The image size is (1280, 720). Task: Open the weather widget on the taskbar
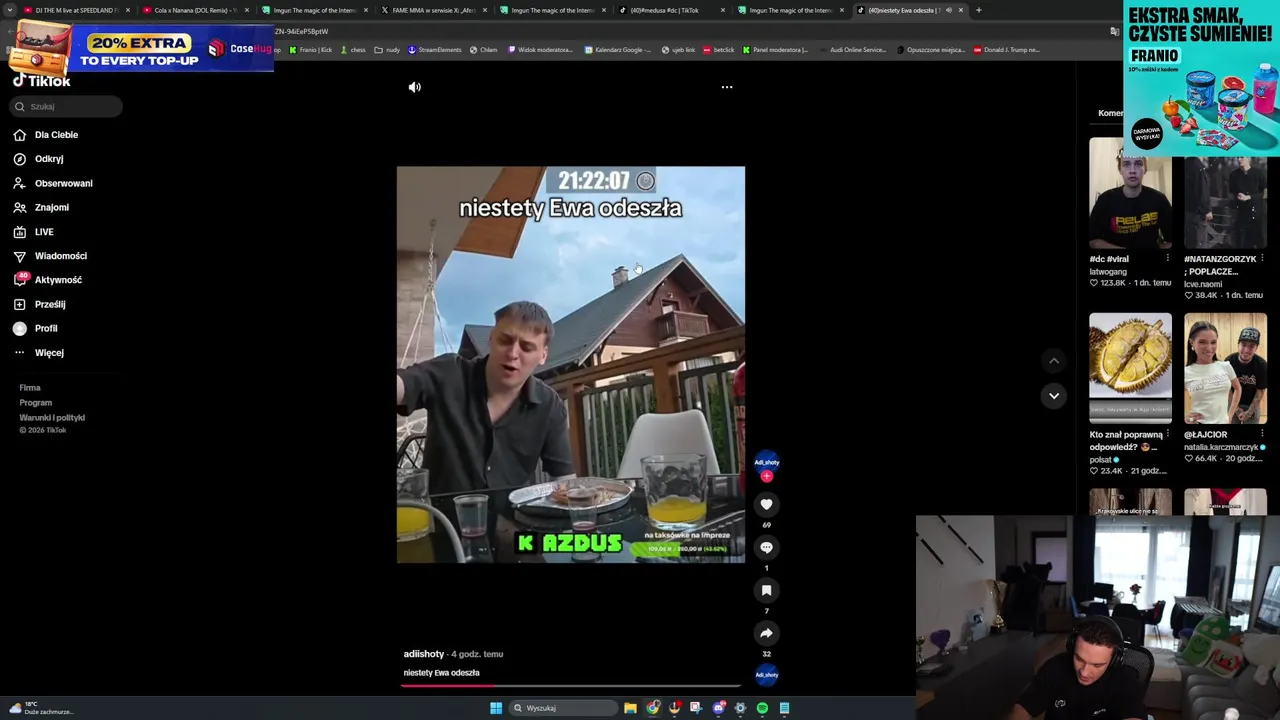40,708
